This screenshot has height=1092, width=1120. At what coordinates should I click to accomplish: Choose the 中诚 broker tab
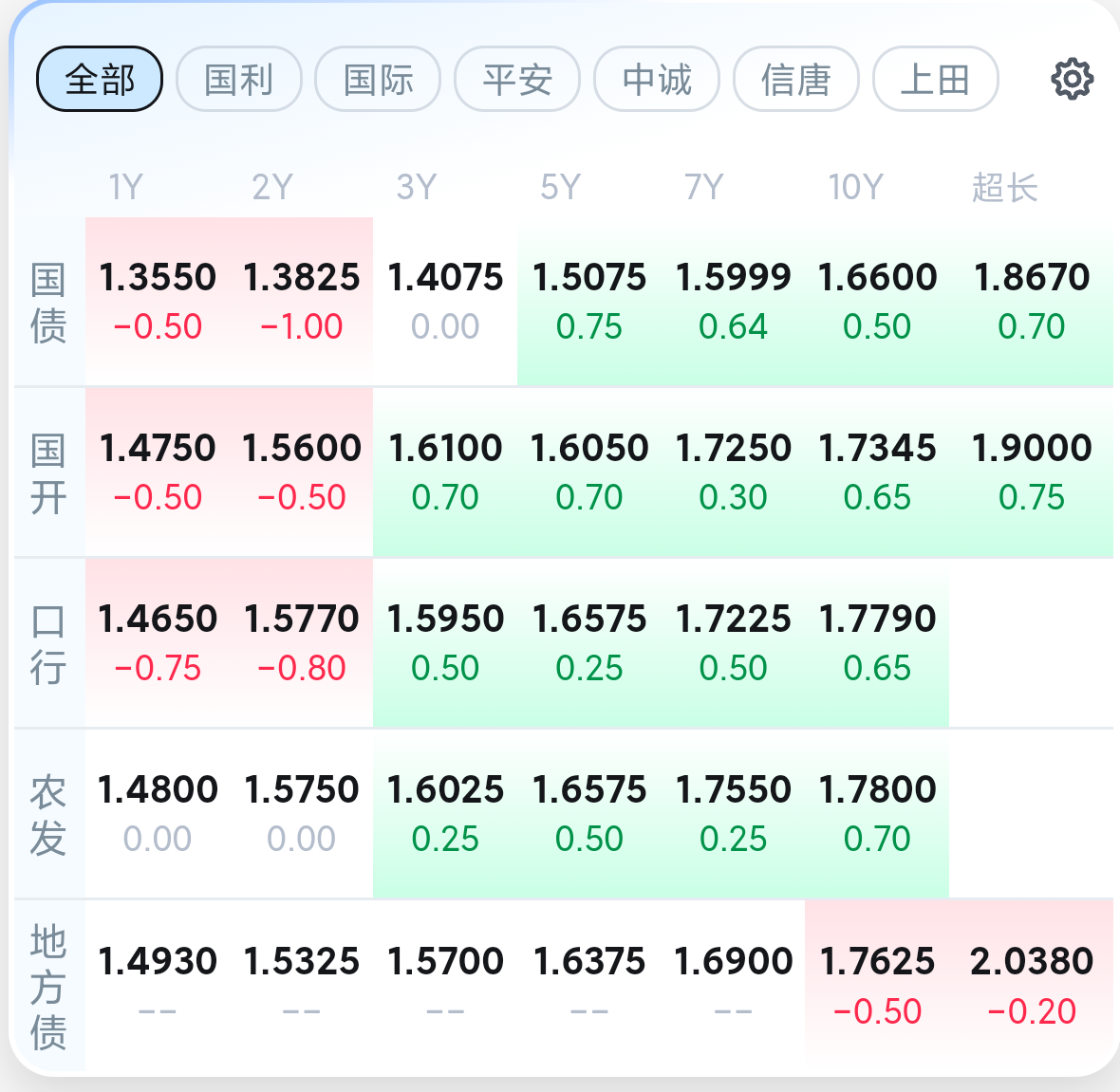657,80
